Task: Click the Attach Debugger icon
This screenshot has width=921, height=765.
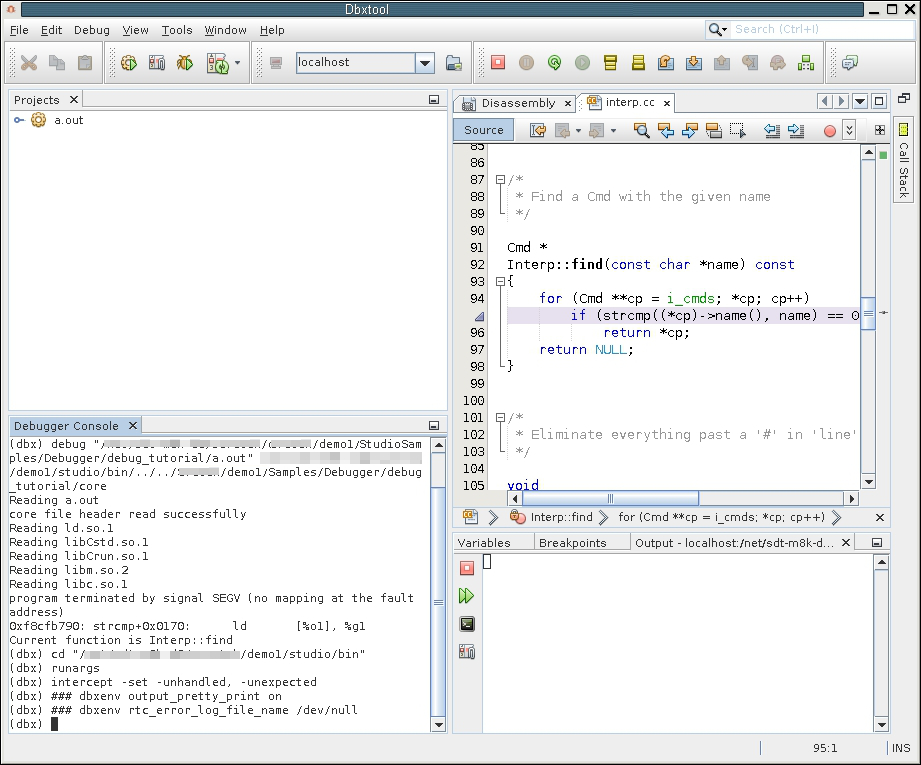Action: pyautogui.click(x=217, y=63)
